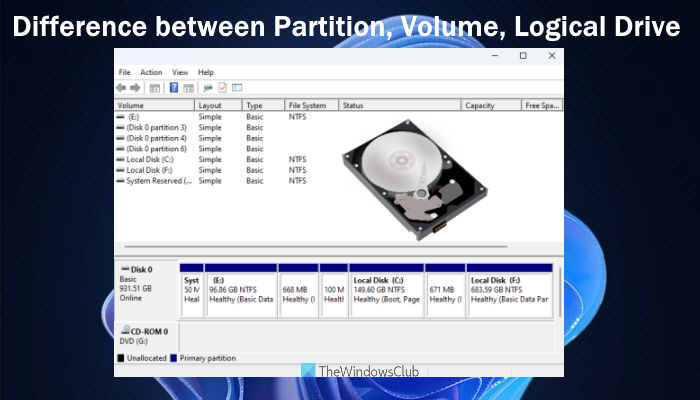Screen dimensions: 700x400
Task: Toggle the Show/Hide Console Tree icon
Action: pos(154,88)
